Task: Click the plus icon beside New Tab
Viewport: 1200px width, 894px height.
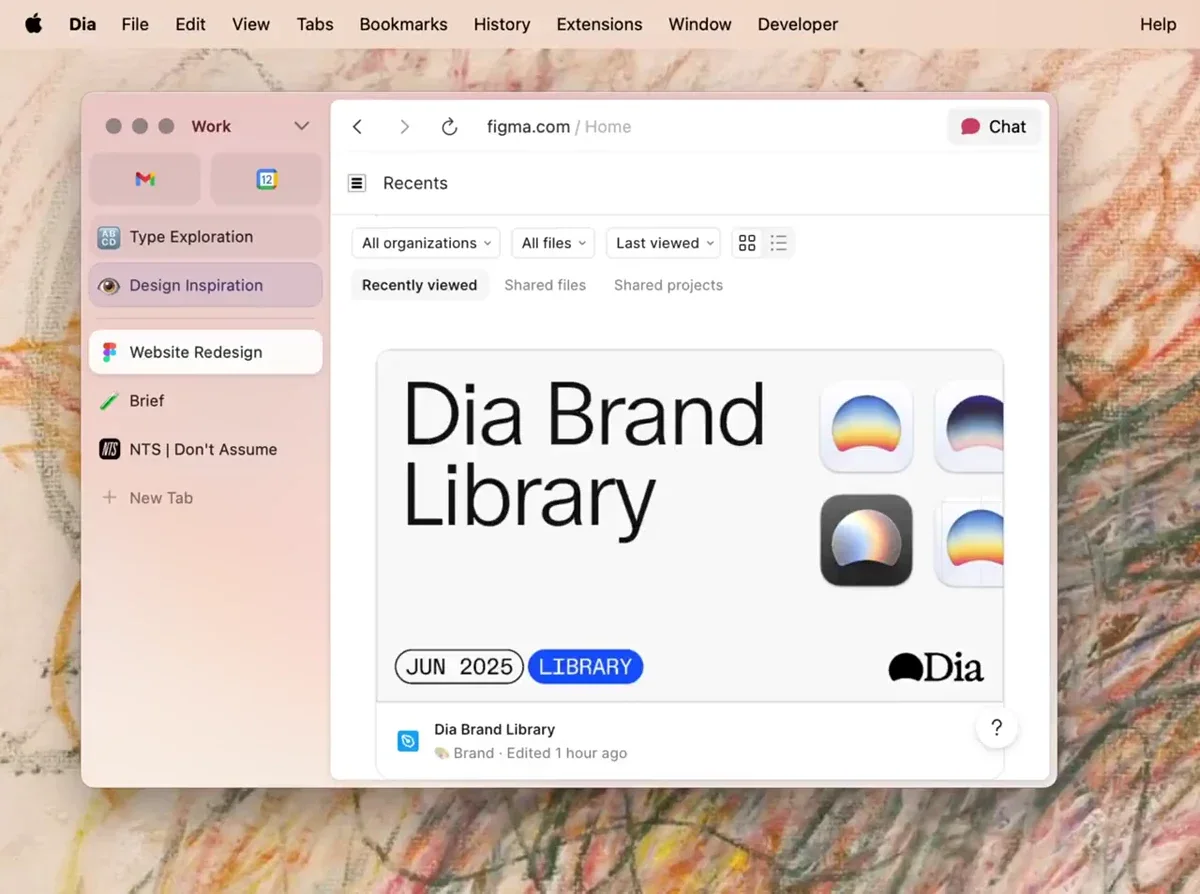Action: [x=110, y=497]
